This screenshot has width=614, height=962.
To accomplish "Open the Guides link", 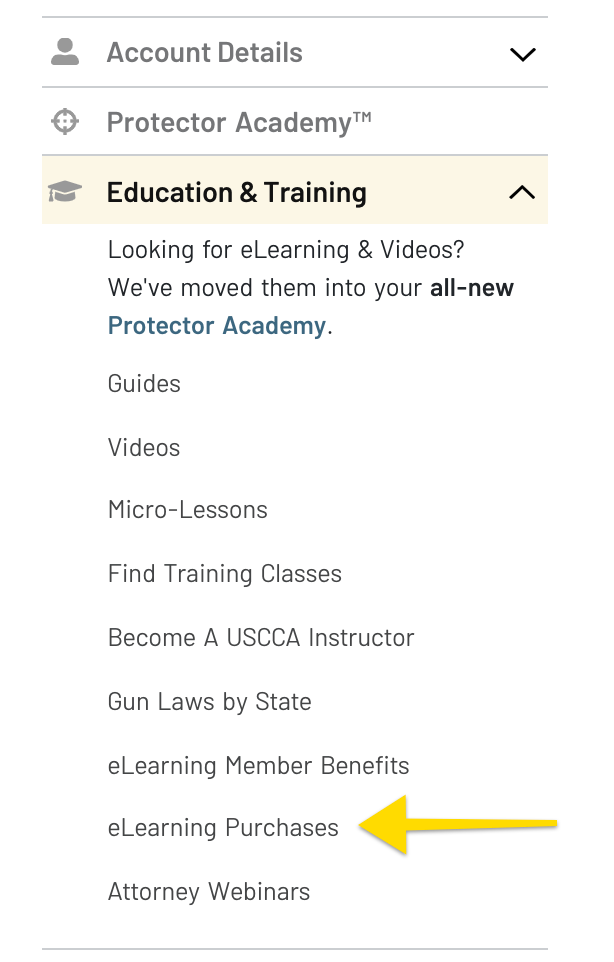I will coord(144,384).
